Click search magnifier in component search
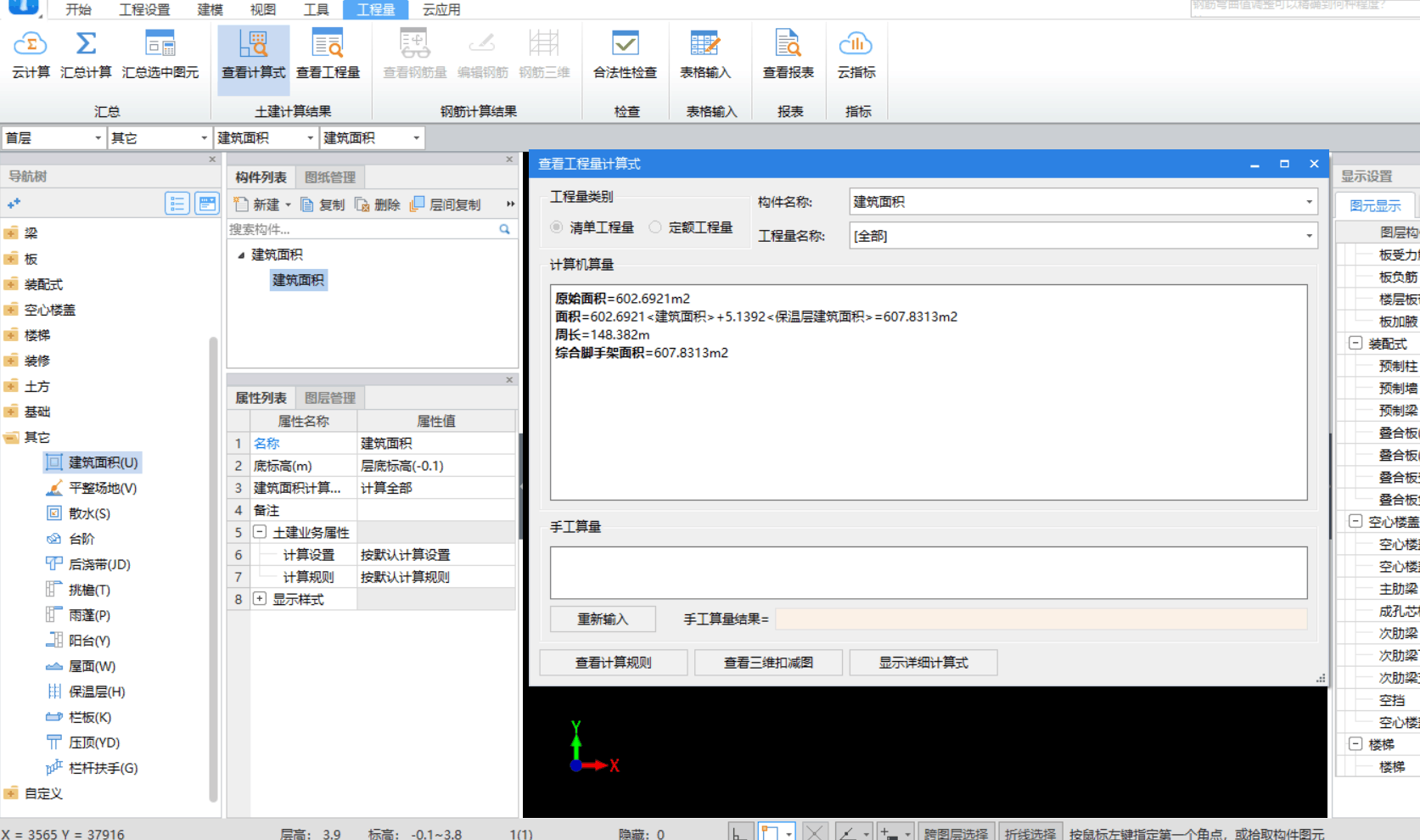The image size is (1420, 840). coord(504,229)
